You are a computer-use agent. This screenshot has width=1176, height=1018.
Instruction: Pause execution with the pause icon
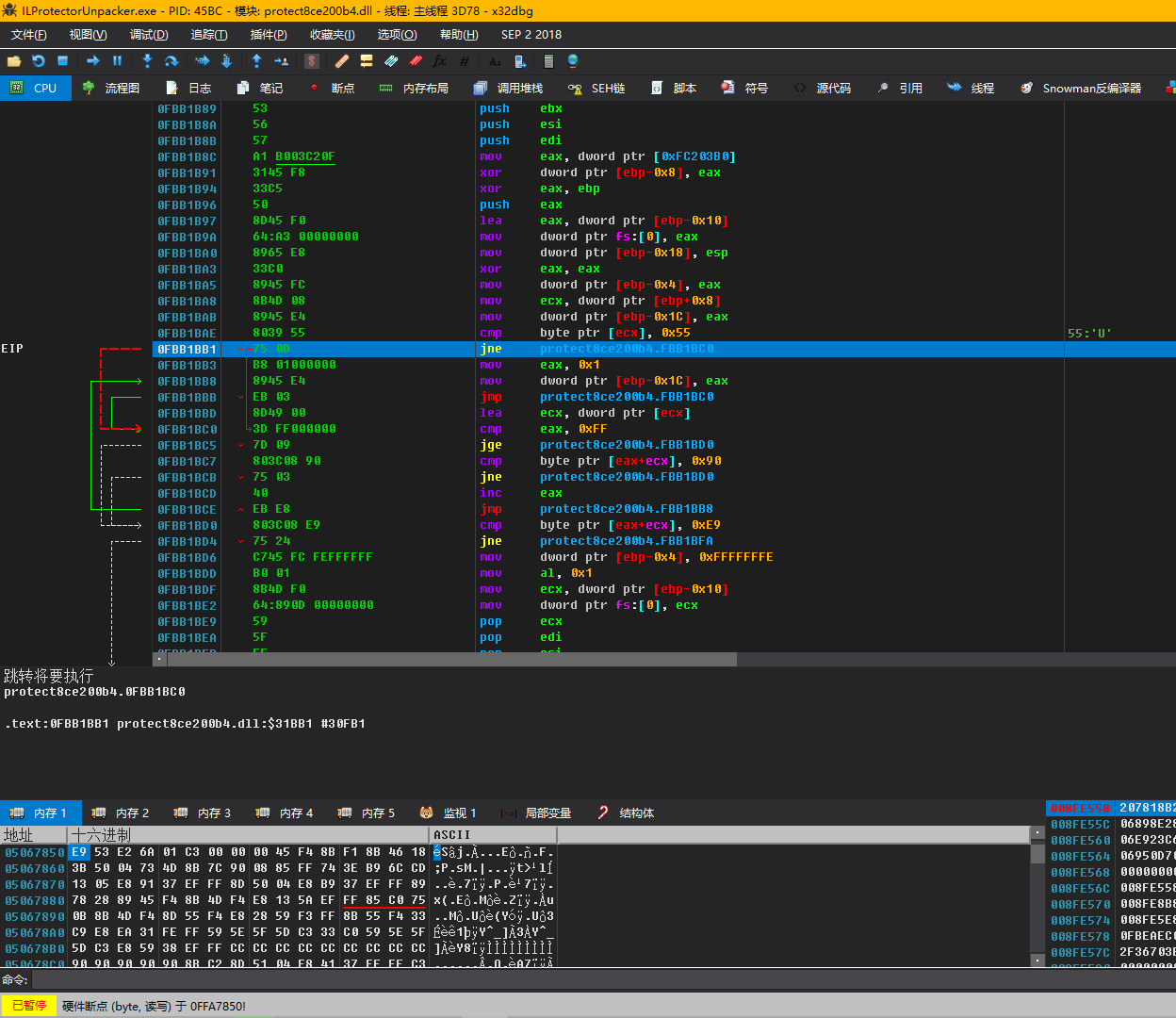pos(118,61)
